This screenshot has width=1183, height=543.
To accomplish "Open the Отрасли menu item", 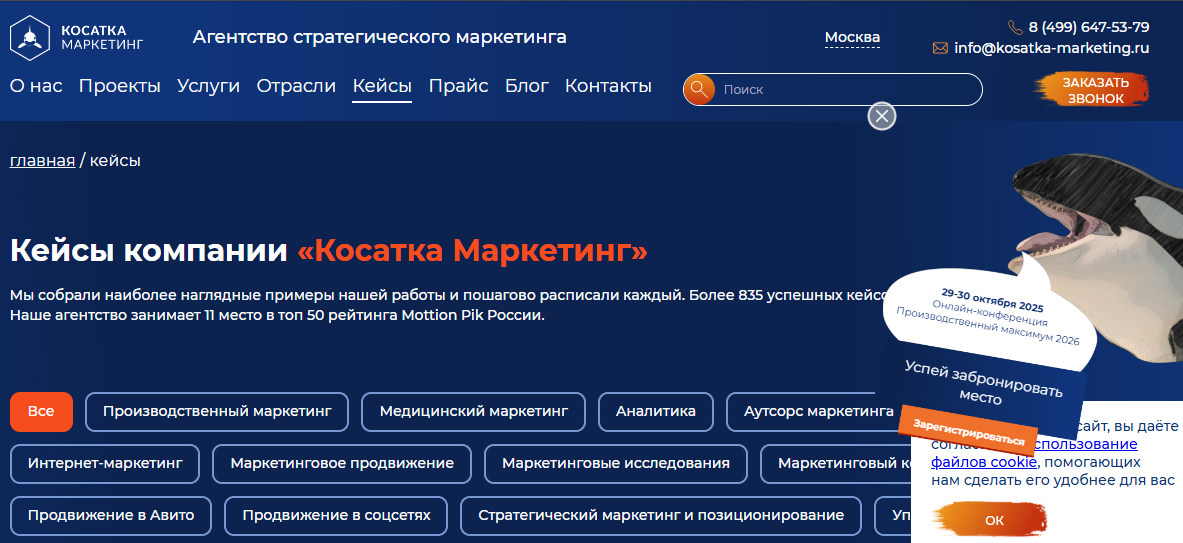I will (x=296, y=86).
